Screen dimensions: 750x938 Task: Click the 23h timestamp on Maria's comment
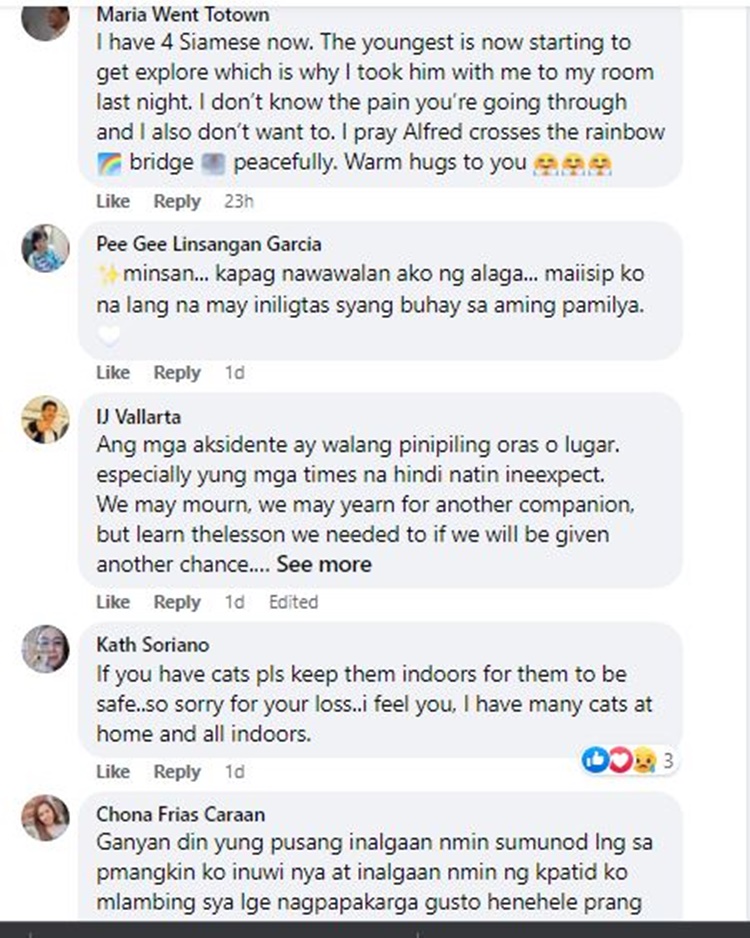[x=239, y=201]
